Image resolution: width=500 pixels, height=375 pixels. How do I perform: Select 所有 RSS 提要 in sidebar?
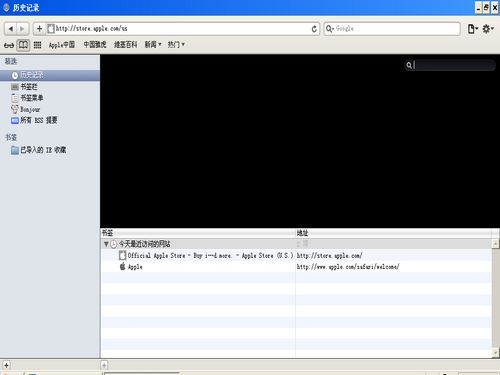click(50, 120)
